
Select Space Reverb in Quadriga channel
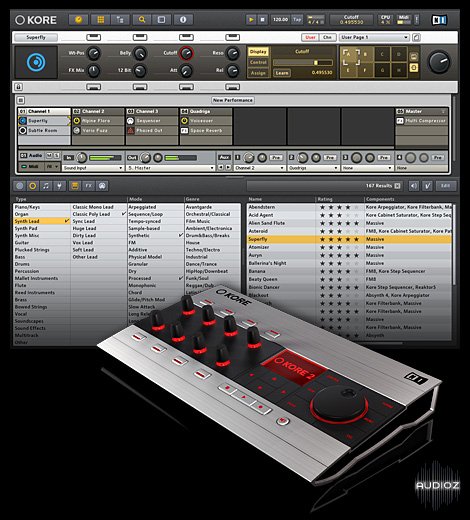pyautogui.click(x=206, y=130)
